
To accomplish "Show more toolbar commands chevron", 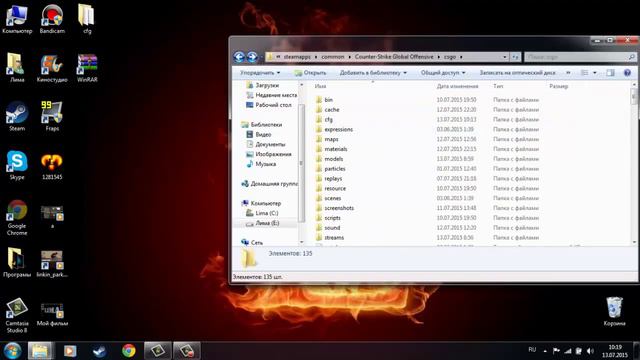I will coord(568,73).
